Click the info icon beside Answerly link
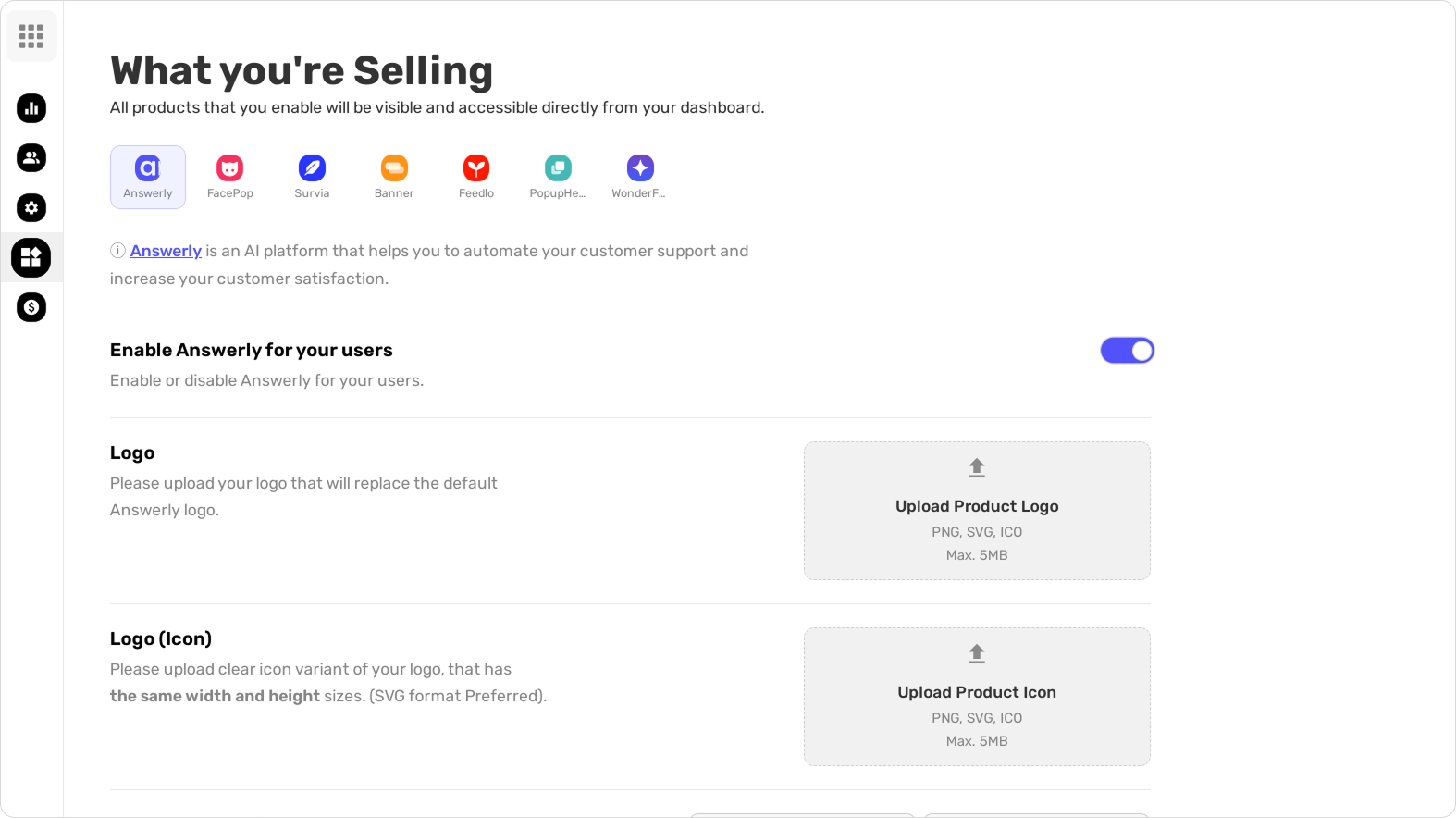The image size is (1456, 818). point(117,251)
